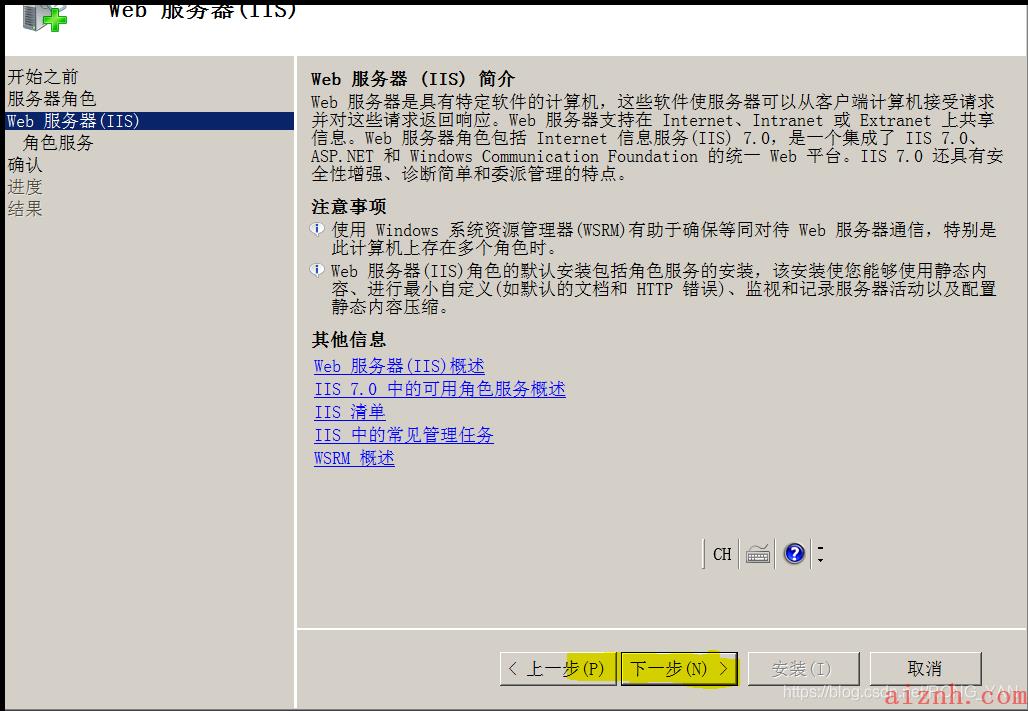This screenshot has width=1028, height=711.
Task: Click the 注意事项 heading
Action: 349,207
